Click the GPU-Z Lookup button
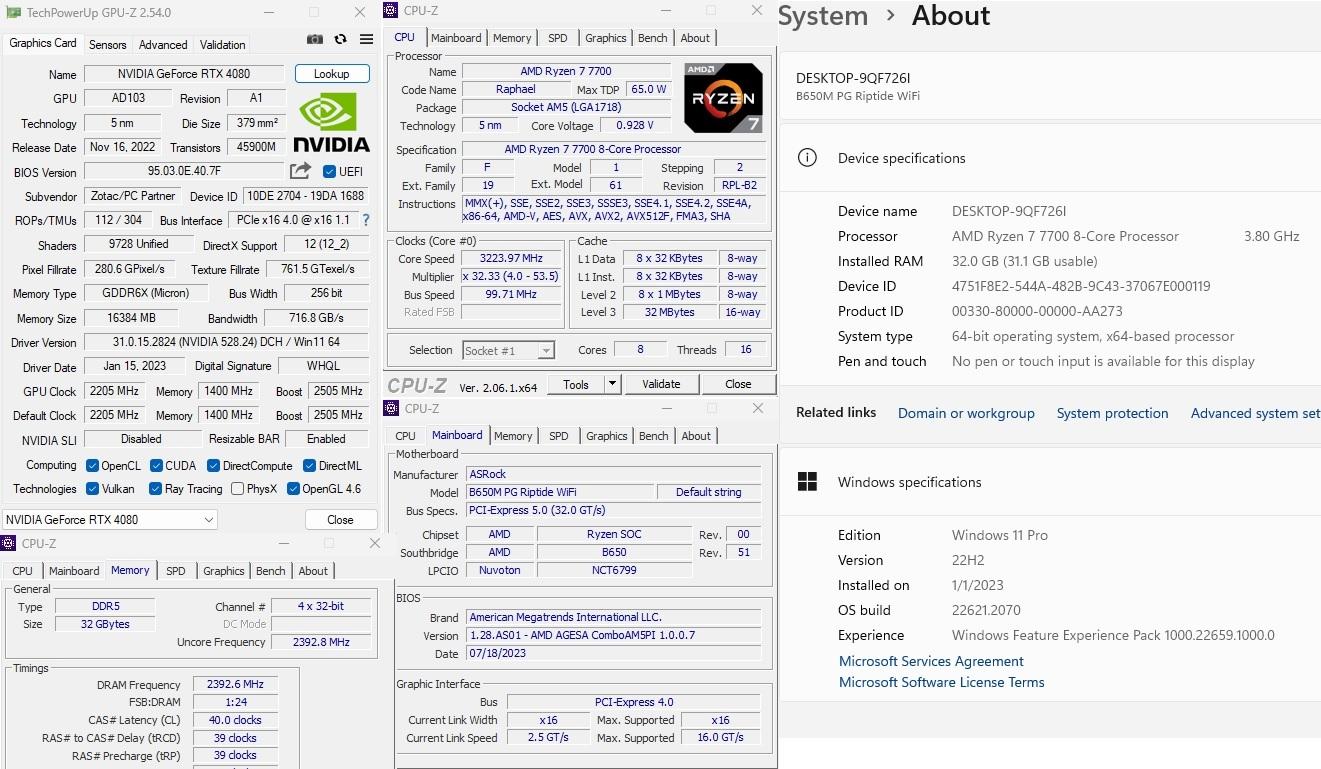The width and height of the screenshot is (1321, 769). click(332, 74)
